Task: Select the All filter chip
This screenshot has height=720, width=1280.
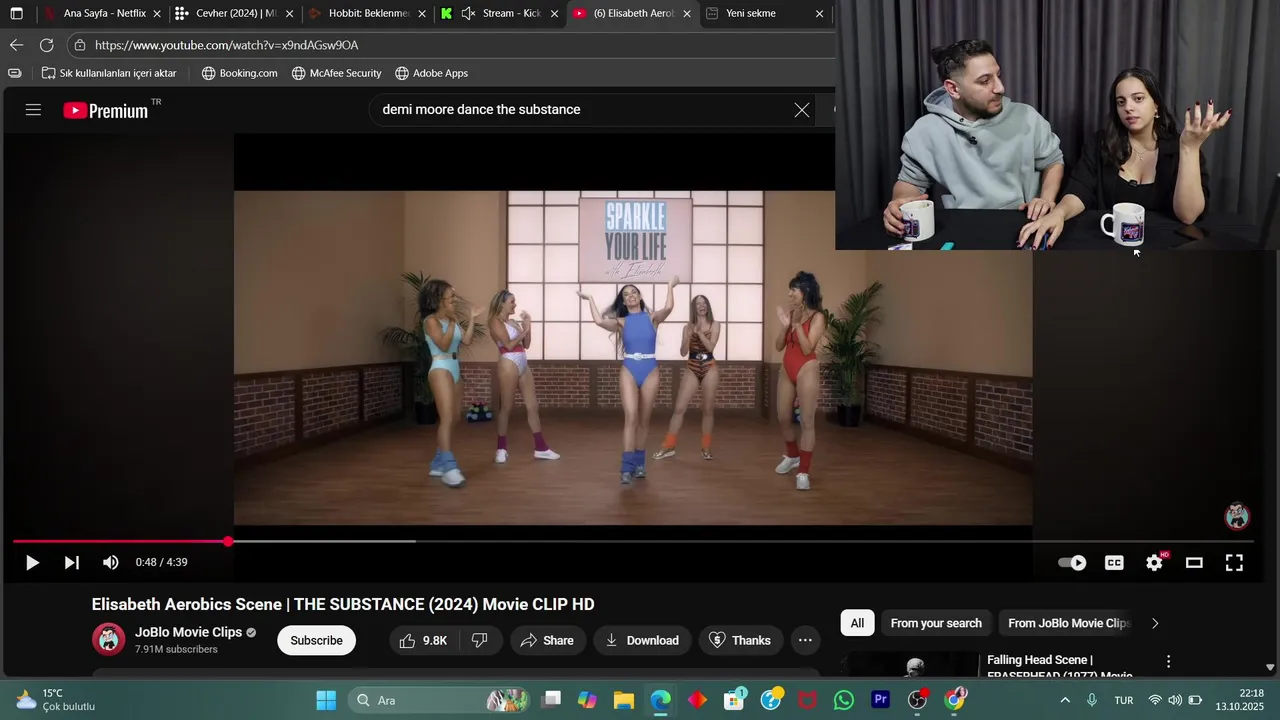Action: (x=857, y=623)
